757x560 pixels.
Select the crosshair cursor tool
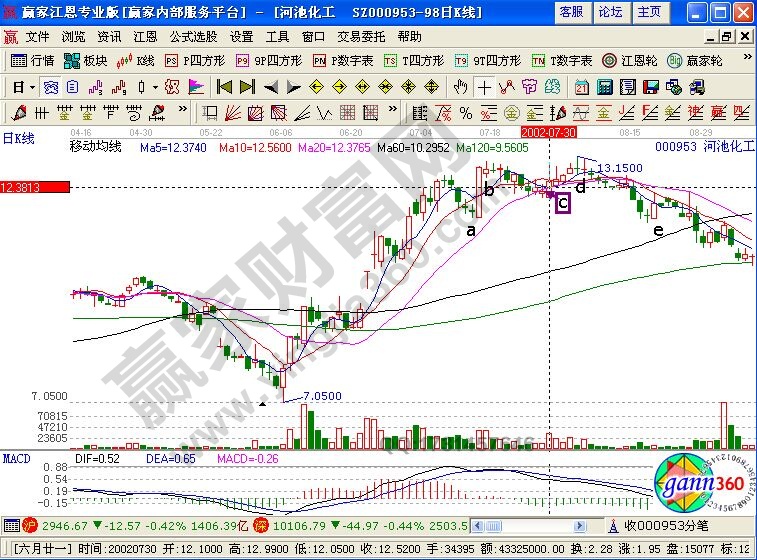point(484,86)
